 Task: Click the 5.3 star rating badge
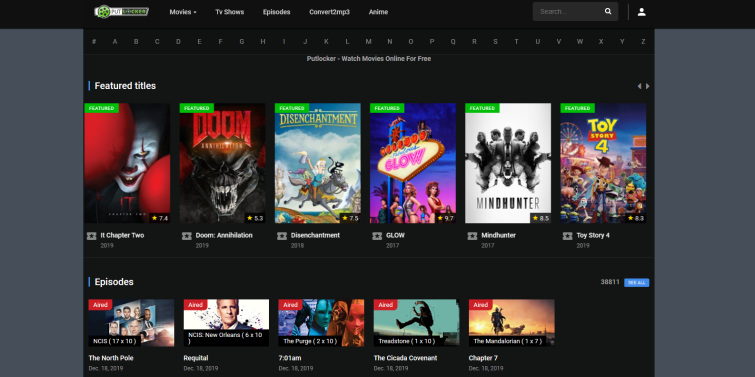255,218
